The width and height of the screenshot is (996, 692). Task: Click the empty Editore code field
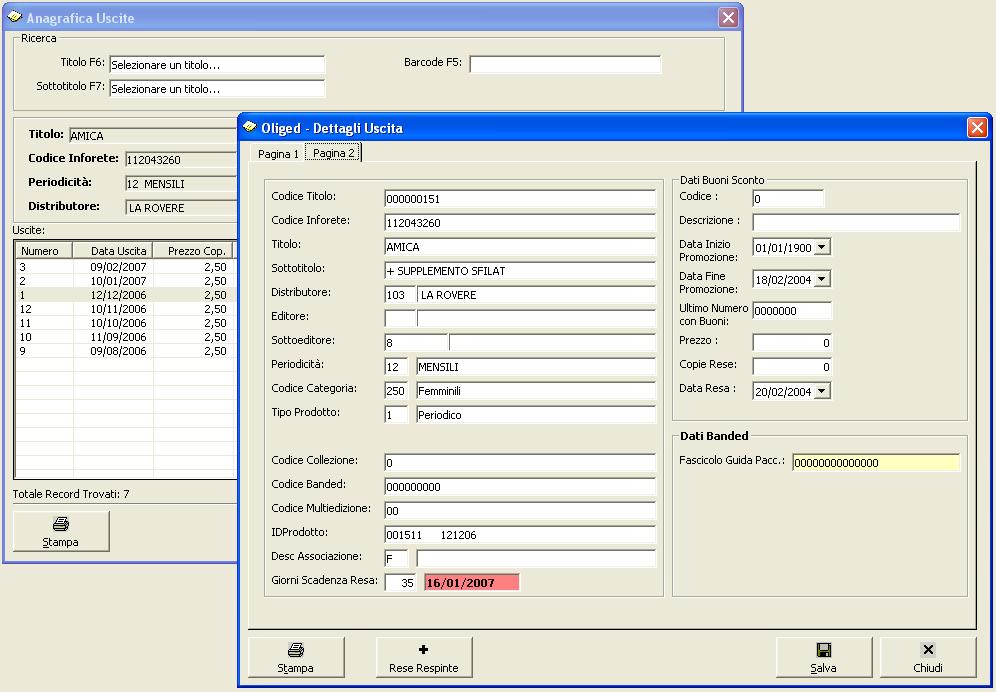pos(400,318)
